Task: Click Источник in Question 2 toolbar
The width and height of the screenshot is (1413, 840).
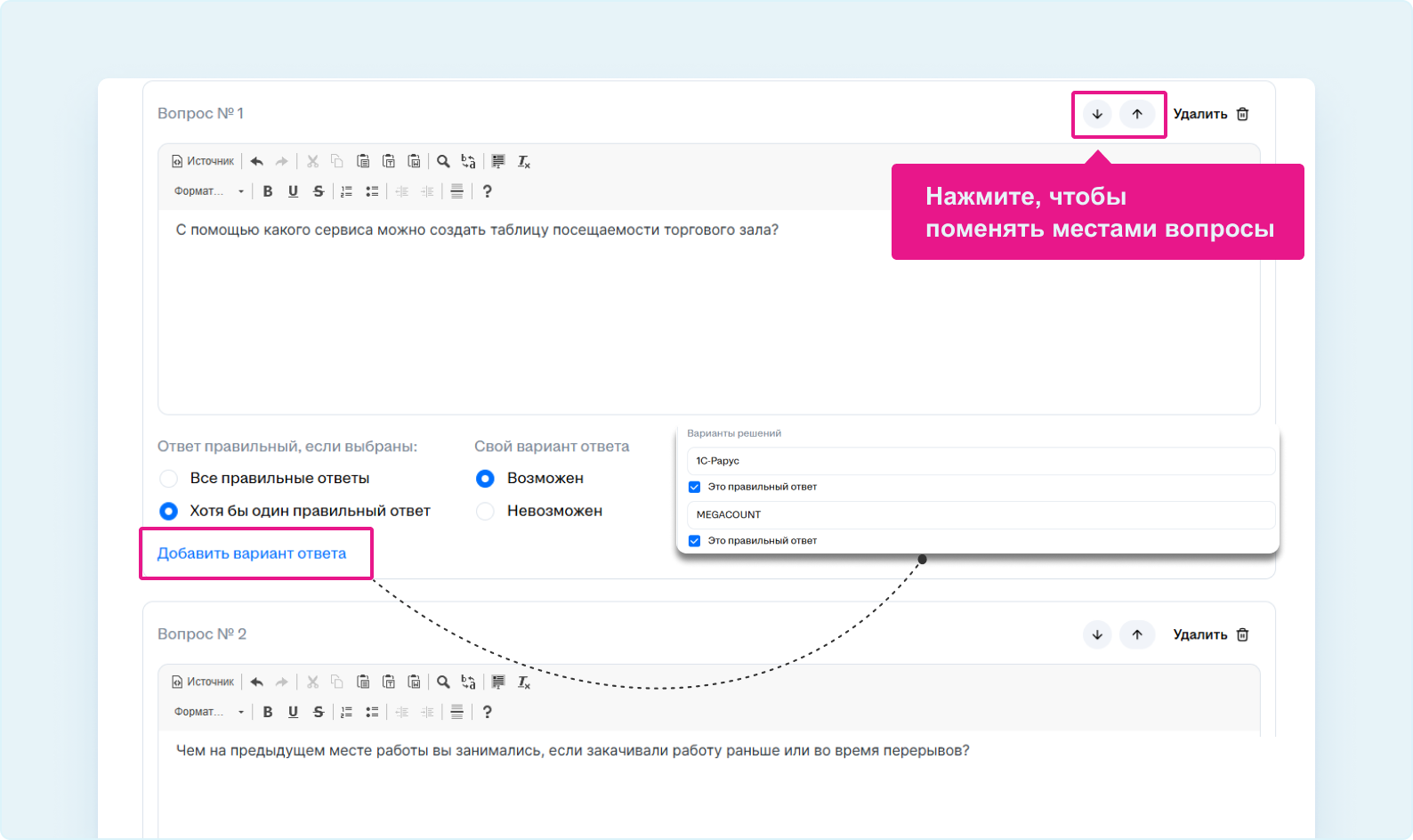Action: pyautogui.click(x=203, y=682)
